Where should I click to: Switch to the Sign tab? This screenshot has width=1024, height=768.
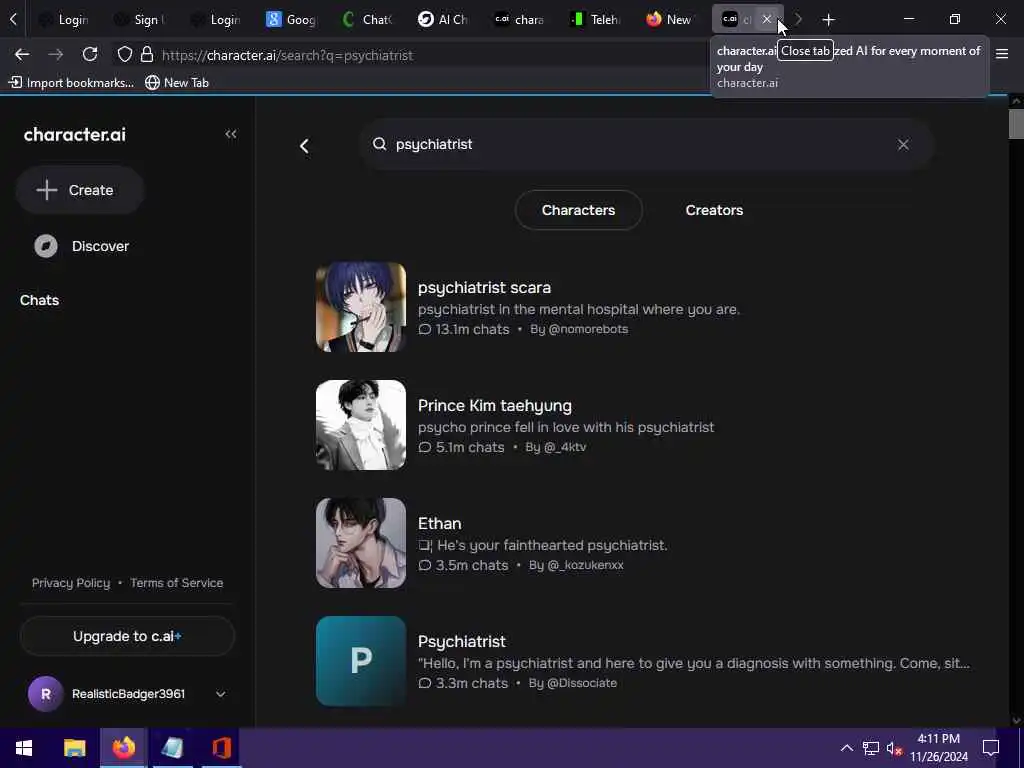pyautogui.click(x=140, y=20)
